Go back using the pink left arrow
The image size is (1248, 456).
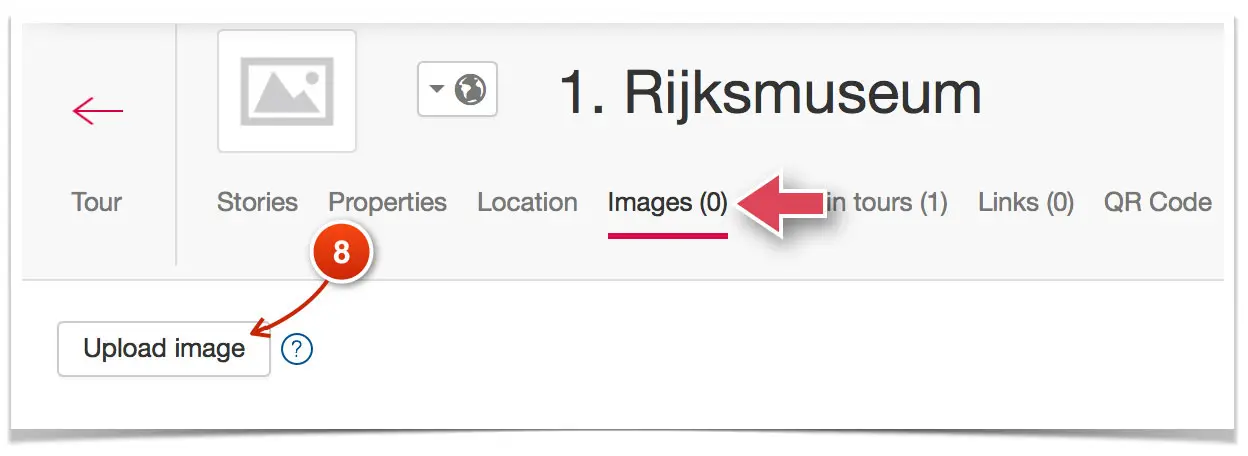point(98,110)
